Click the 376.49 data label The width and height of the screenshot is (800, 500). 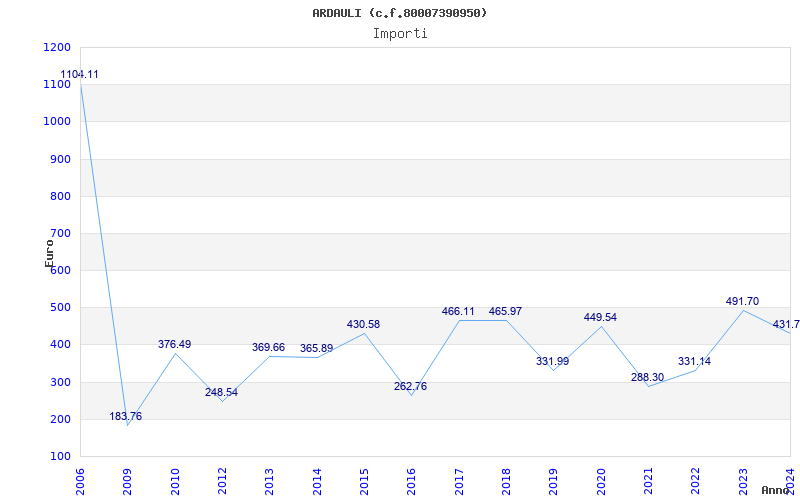point(174,344)
